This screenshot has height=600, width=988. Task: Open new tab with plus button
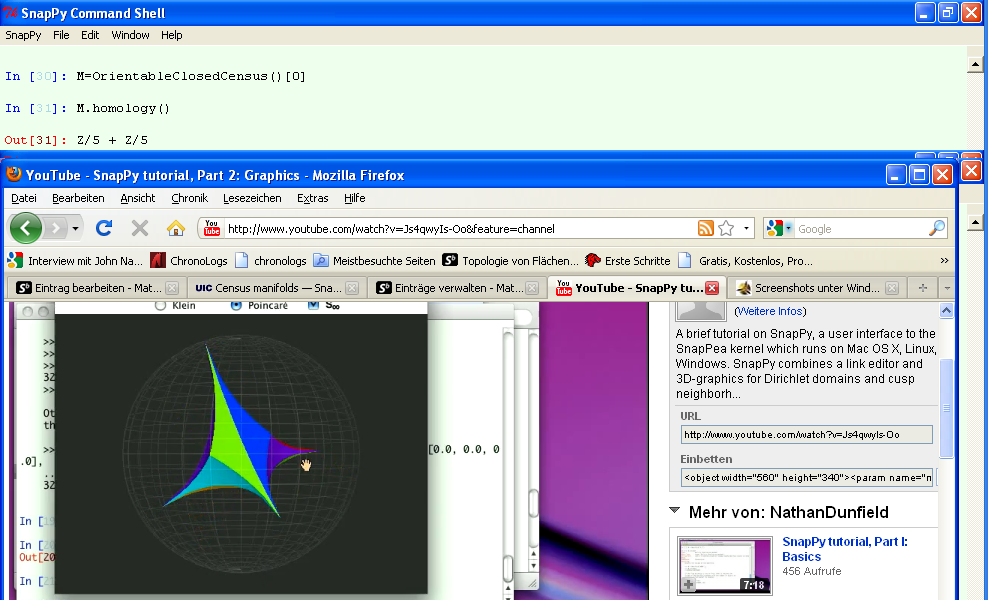pyautogui.click(x=922, y=288)
